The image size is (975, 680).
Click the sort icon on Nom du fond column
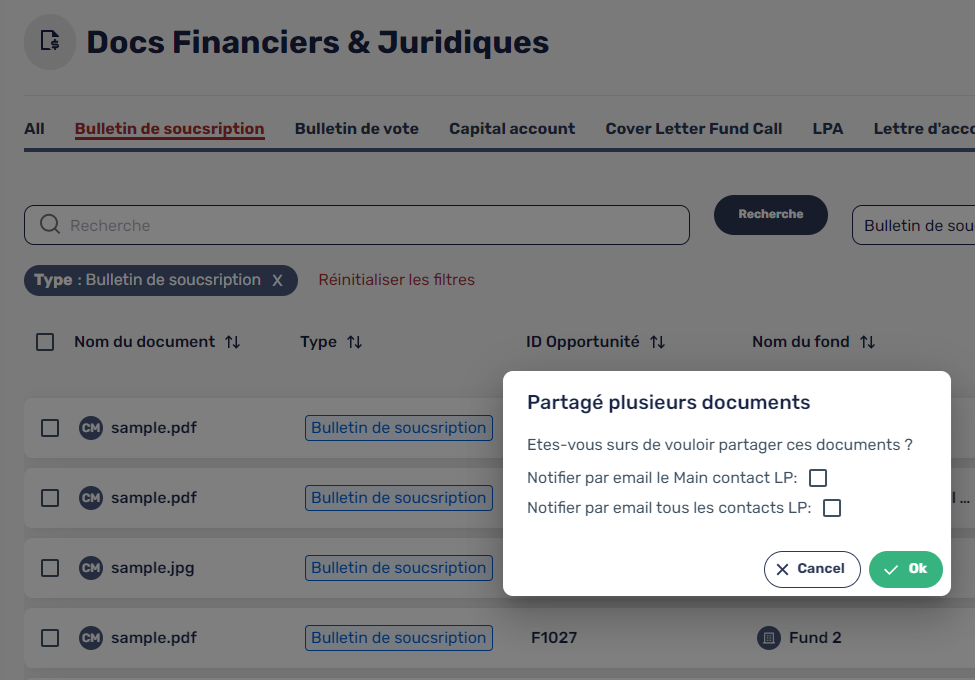coord(866,341)
